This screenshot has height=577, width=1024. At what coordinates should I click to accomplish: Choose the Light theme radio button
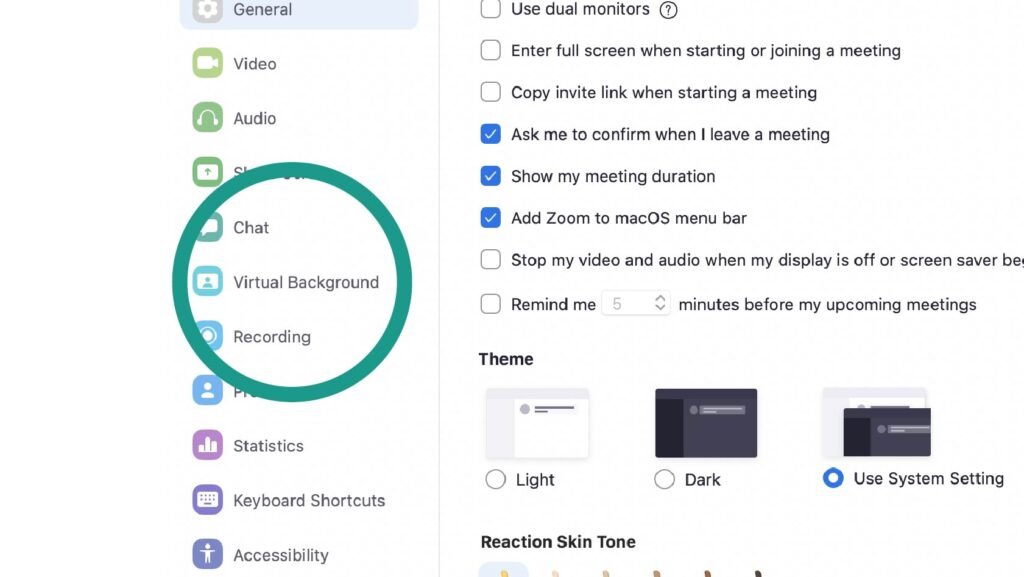pyautogui.click(x=495, y=480)
